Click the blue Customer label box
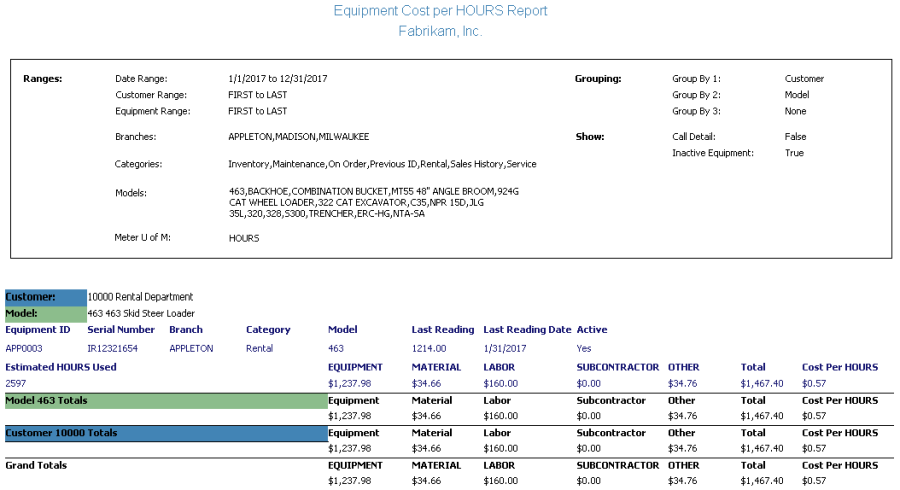 pos(45,297)
